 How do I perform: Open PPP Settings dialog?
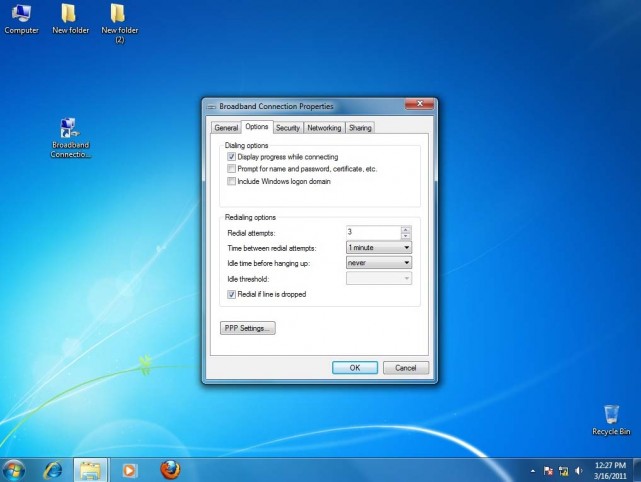(x=247, y=328)
